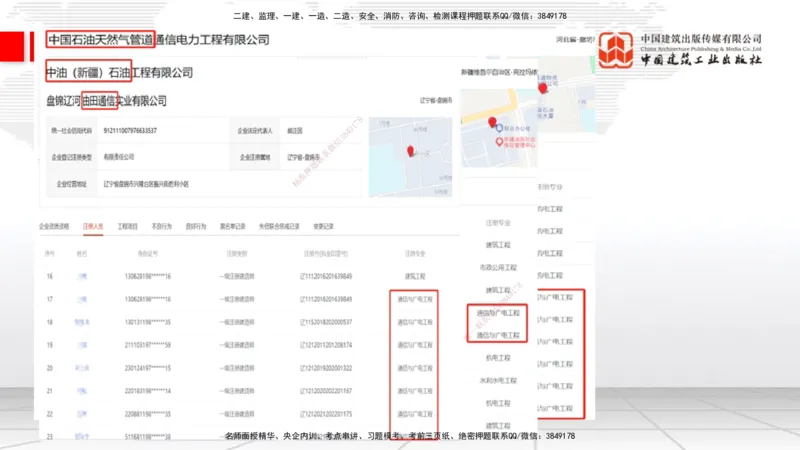Click the name link in row 21
The image size is (800, 450).
82,391
